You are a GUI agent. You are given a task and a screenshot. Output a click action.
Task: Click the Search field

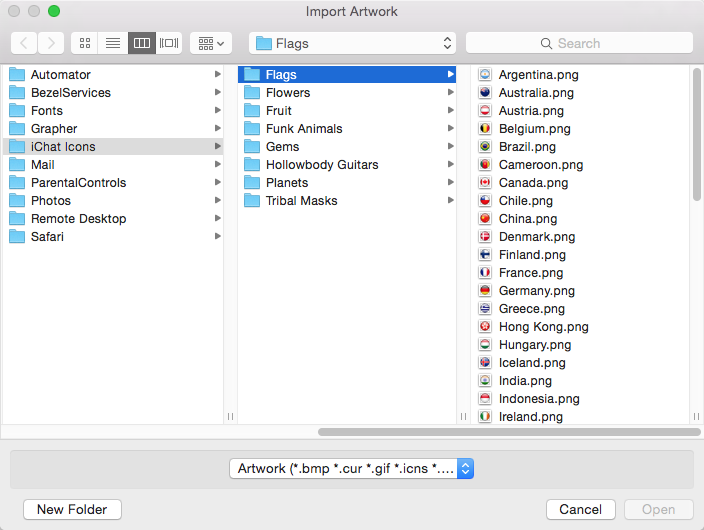tap(579, 43)
